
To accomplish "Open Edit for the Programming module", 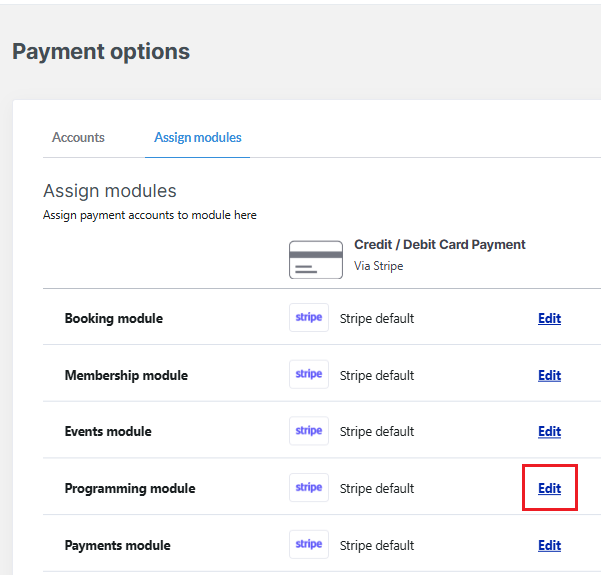I will (549, 488).
